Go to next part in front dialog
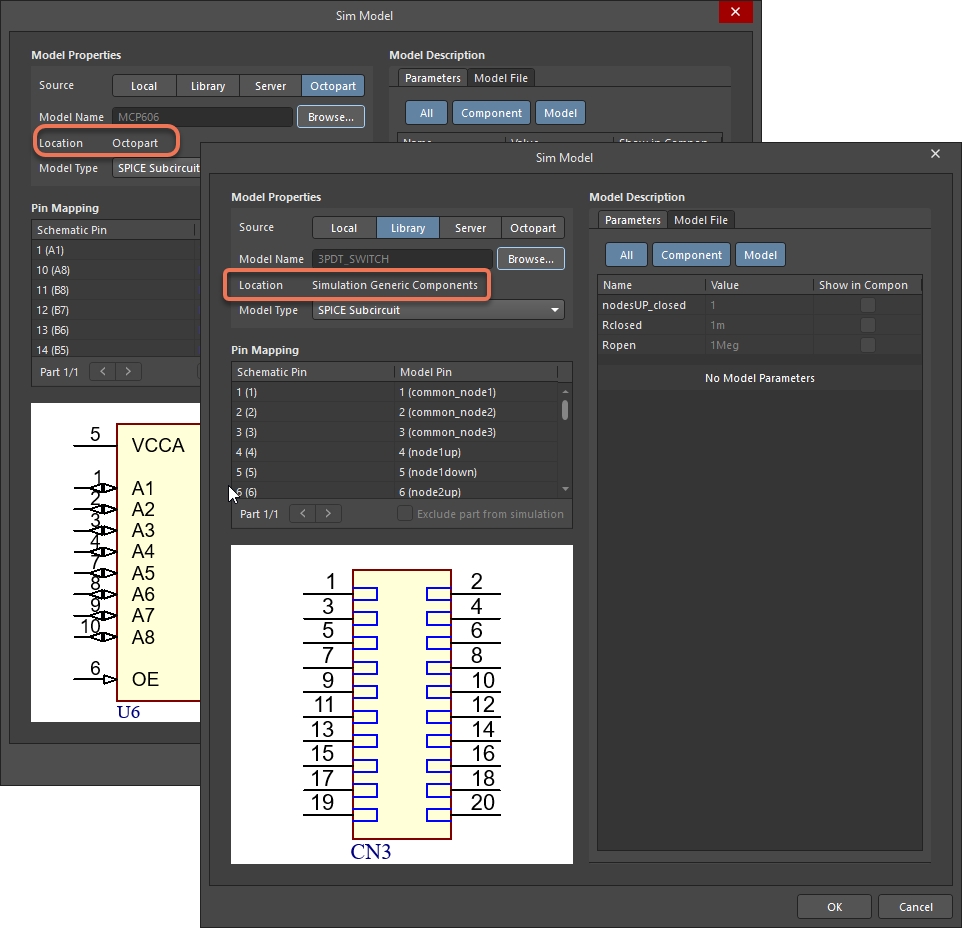962x928 pixels. pyautogui.click(x=328, y=514)
